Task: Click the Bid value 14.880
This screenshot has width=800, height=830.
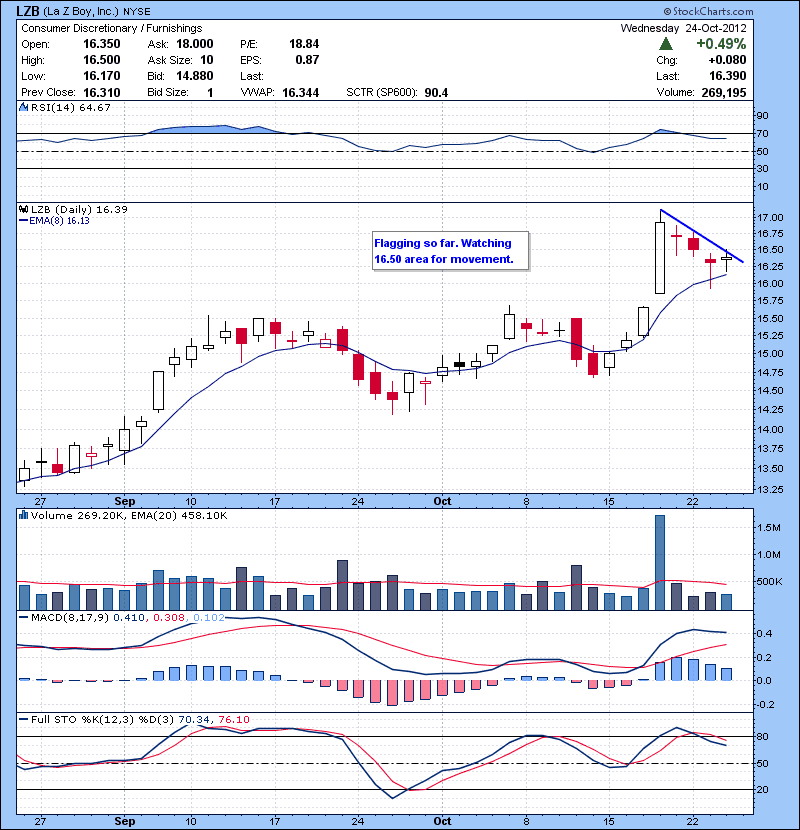Action: click(195, 76)
